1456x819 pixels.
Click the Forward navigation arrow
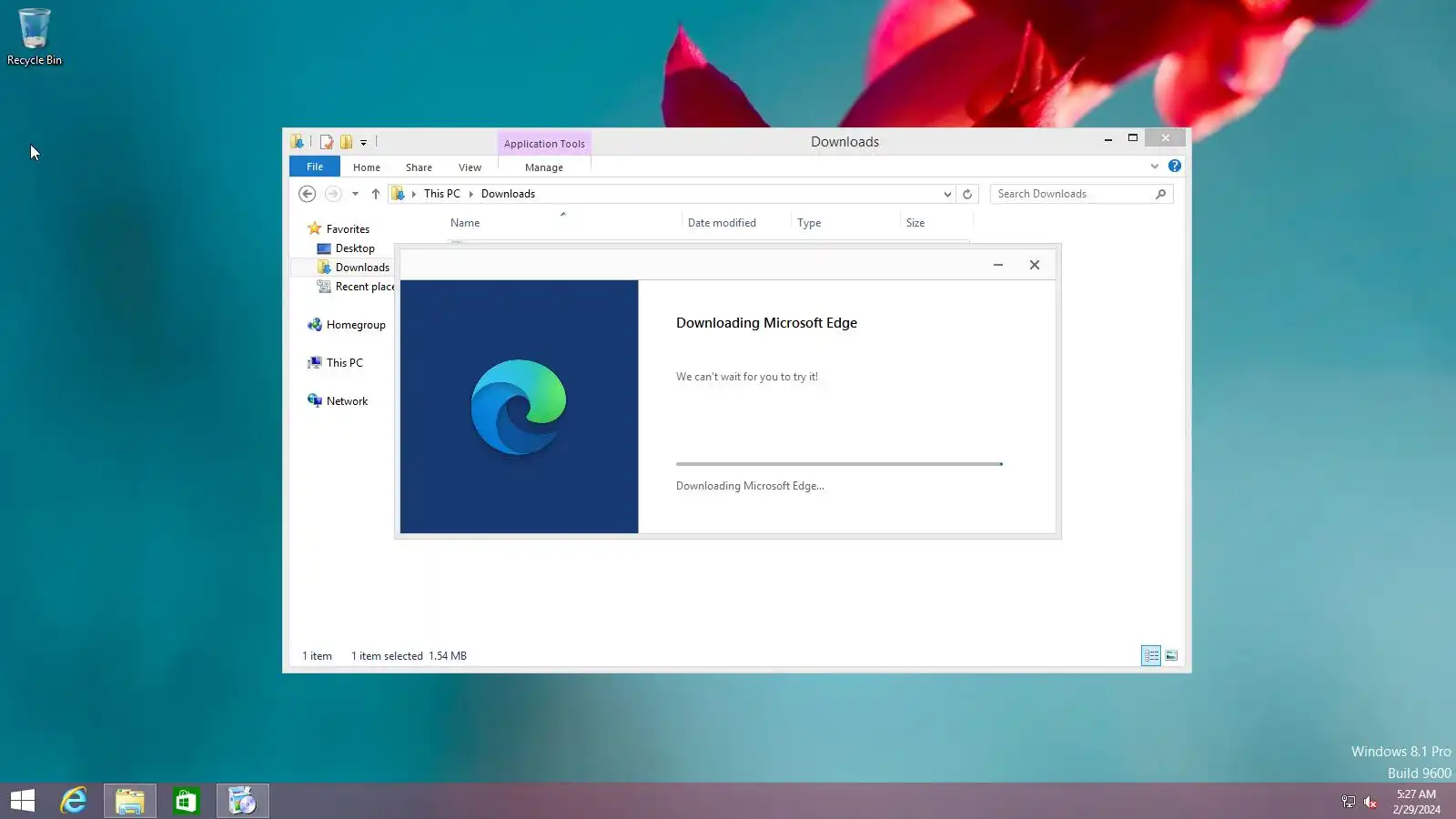point(333,194)
